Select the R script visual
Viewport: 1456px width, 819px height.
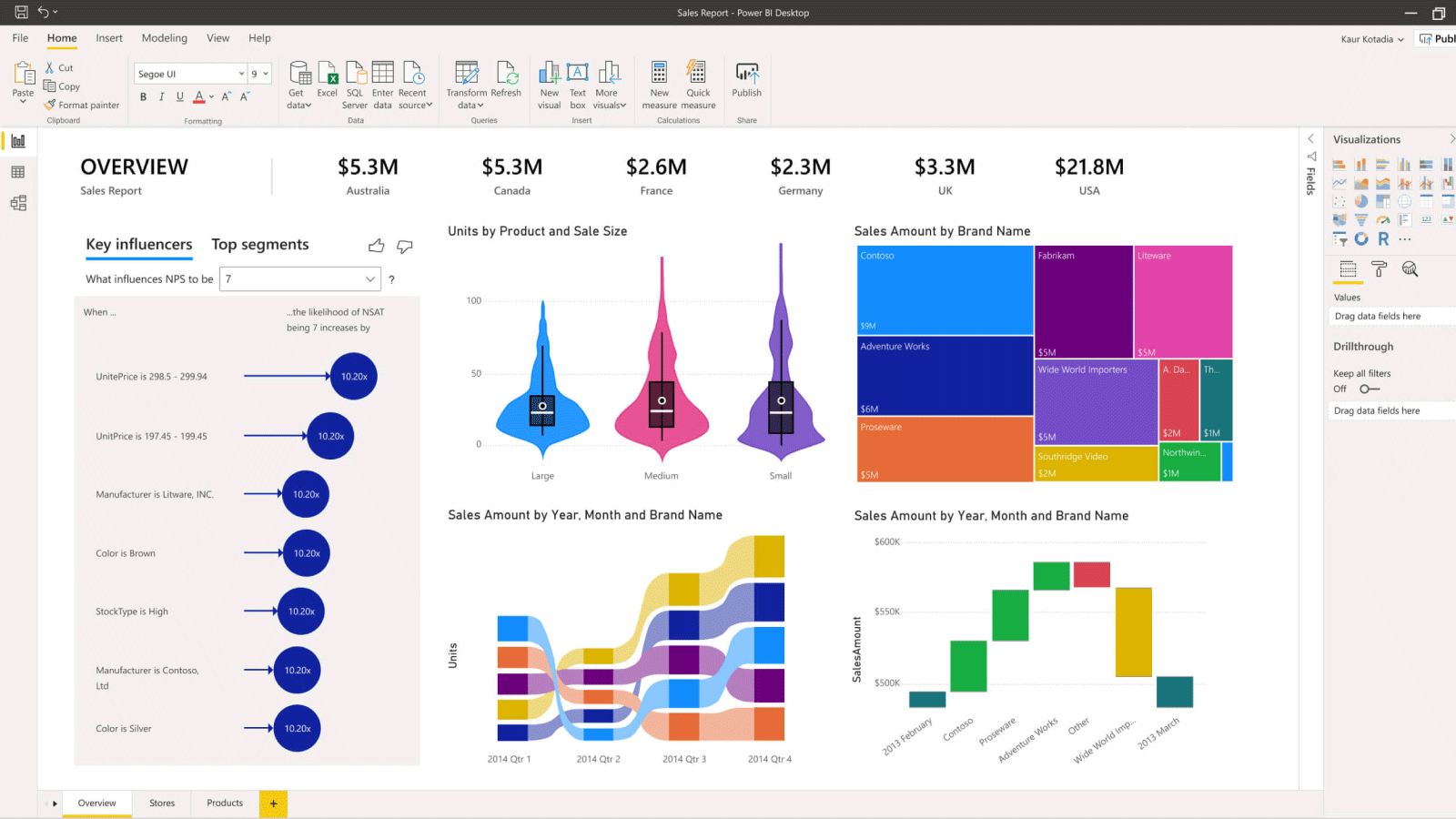click(1383, 238)
